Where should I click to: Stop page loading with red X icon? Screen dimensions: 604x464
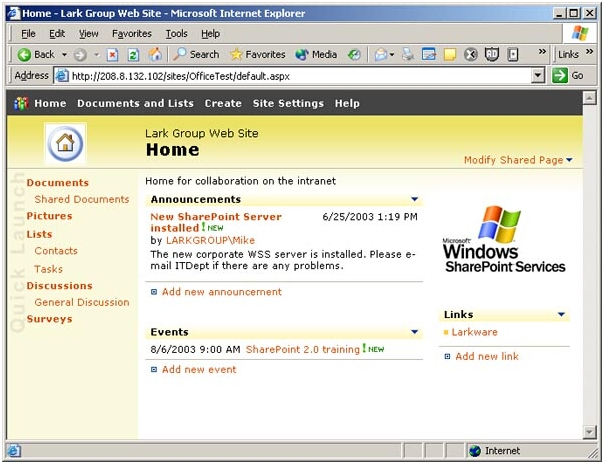click(112, 55)
